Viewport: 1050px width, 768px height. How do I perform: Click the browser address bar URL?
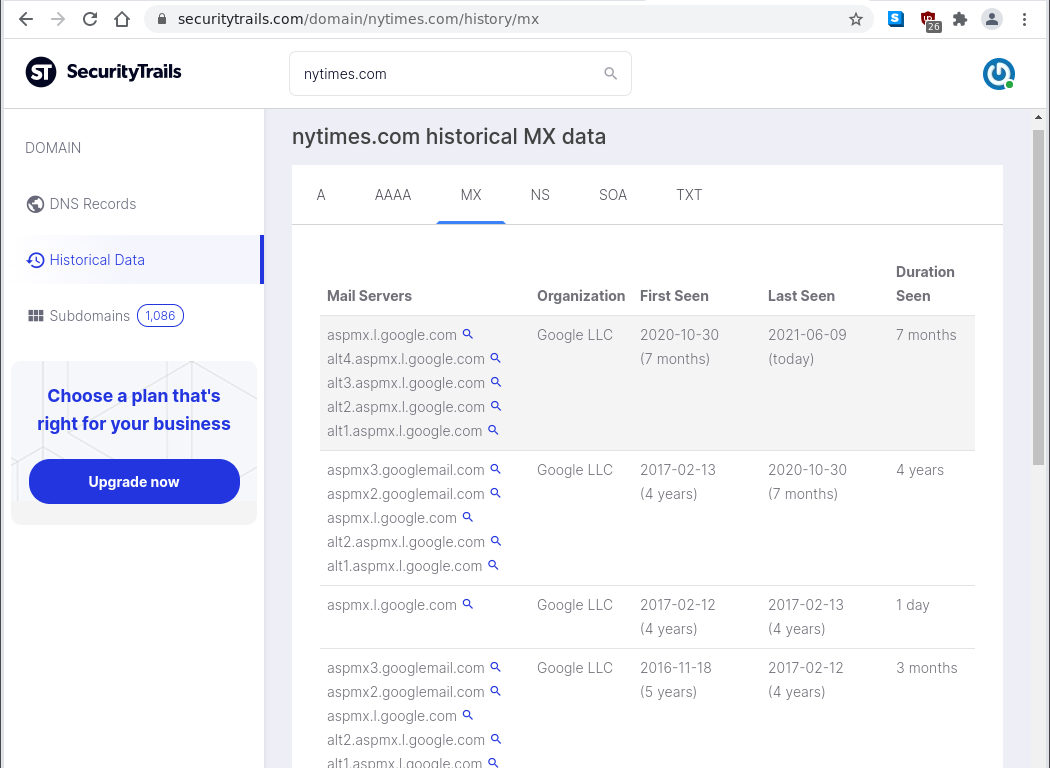tap(358, 19)
